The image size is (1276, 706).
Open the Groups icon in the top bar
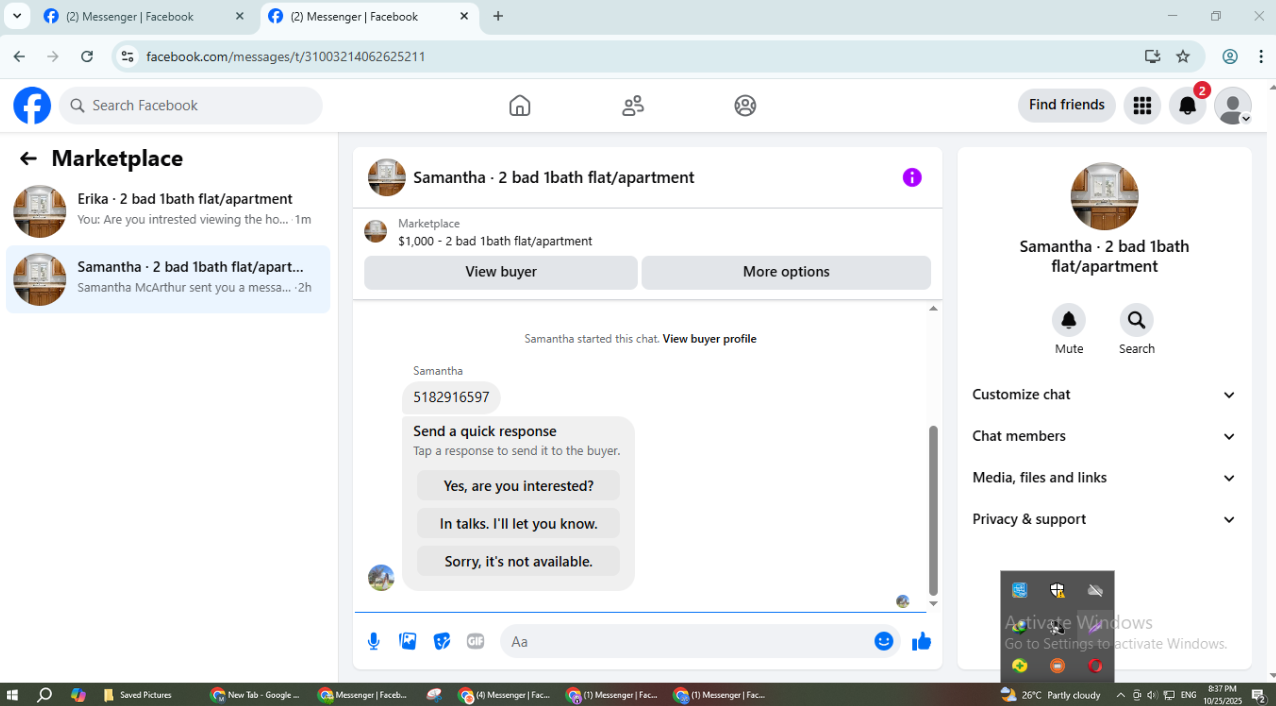point(745,105)
